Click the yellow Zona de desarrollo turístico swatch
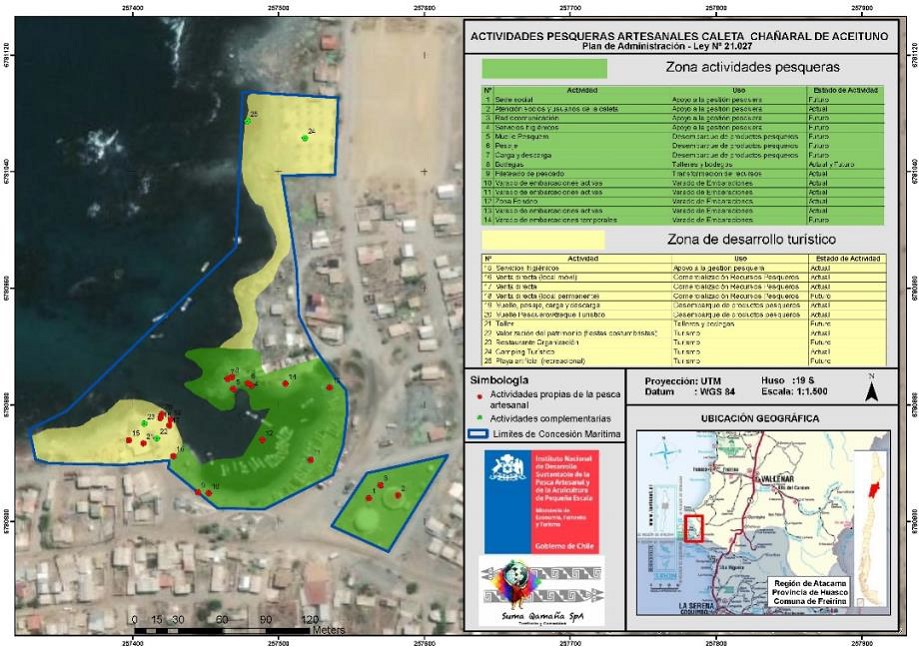The width and height of the screenshot is (919, 650). [543, 240]
